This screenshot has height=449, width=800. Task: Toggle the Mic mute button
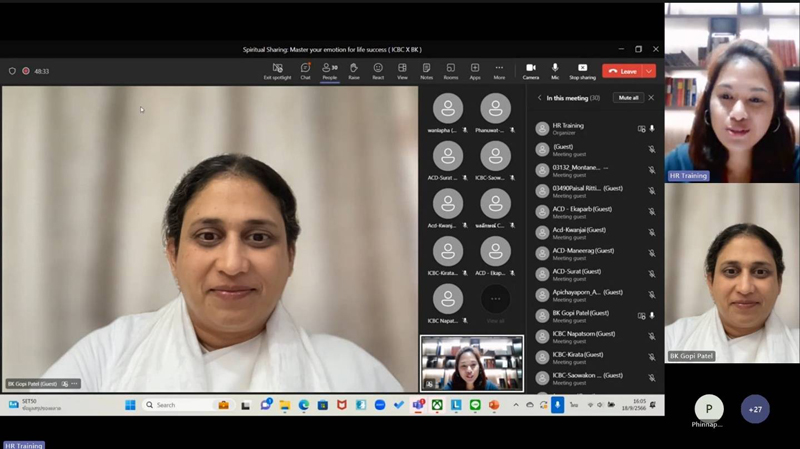pos(555,70)
